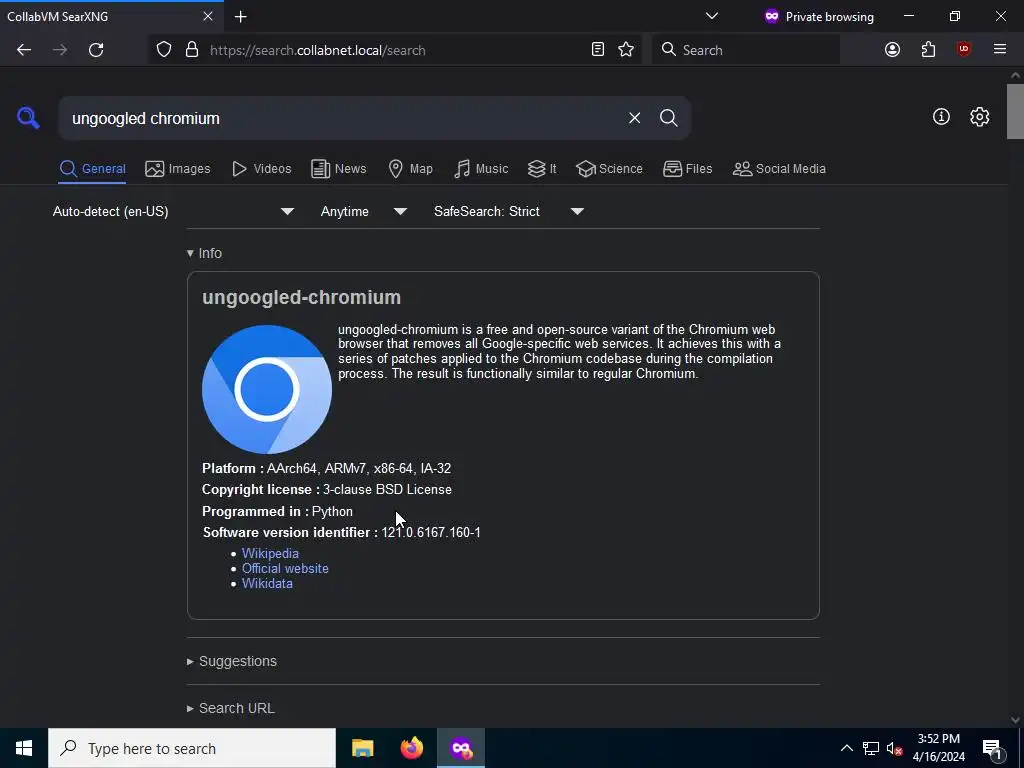The image size is (1024, 768).
Task: Open a new tab with plus button
Action: coord(240,17)
